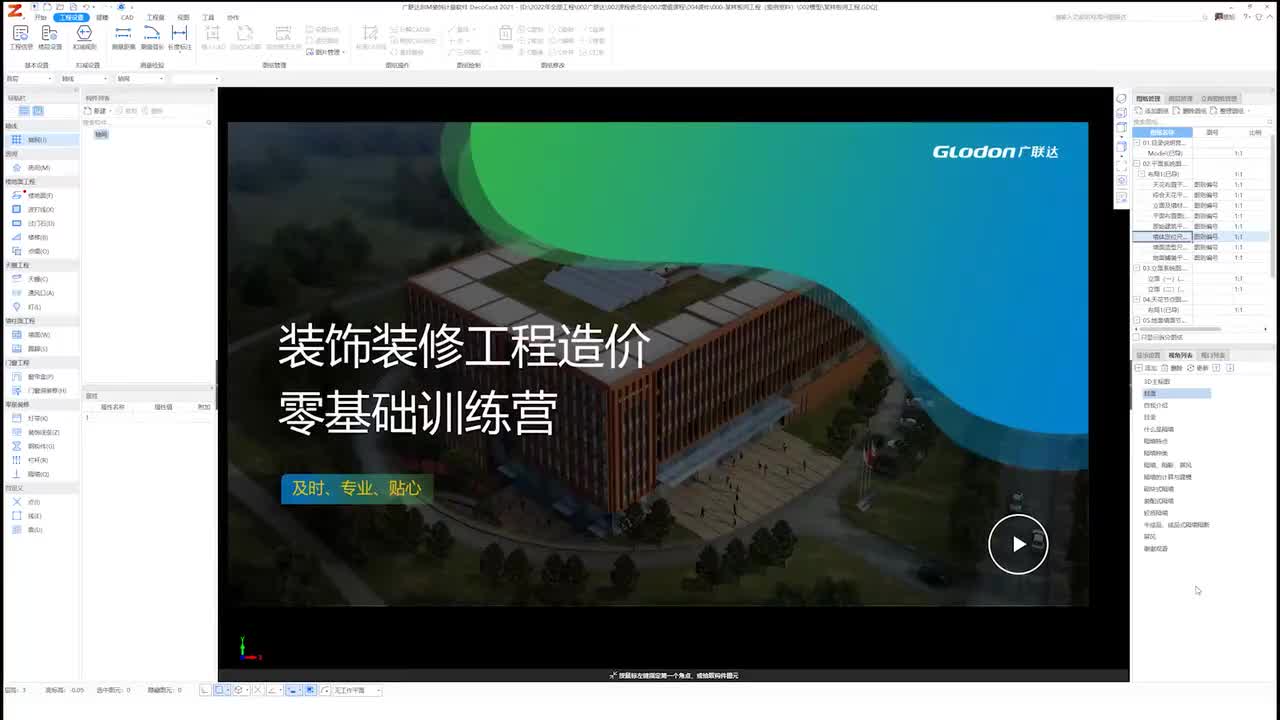Select the 目录 view in list
Screen dimensions: 1280x720
pos(1150,417)
